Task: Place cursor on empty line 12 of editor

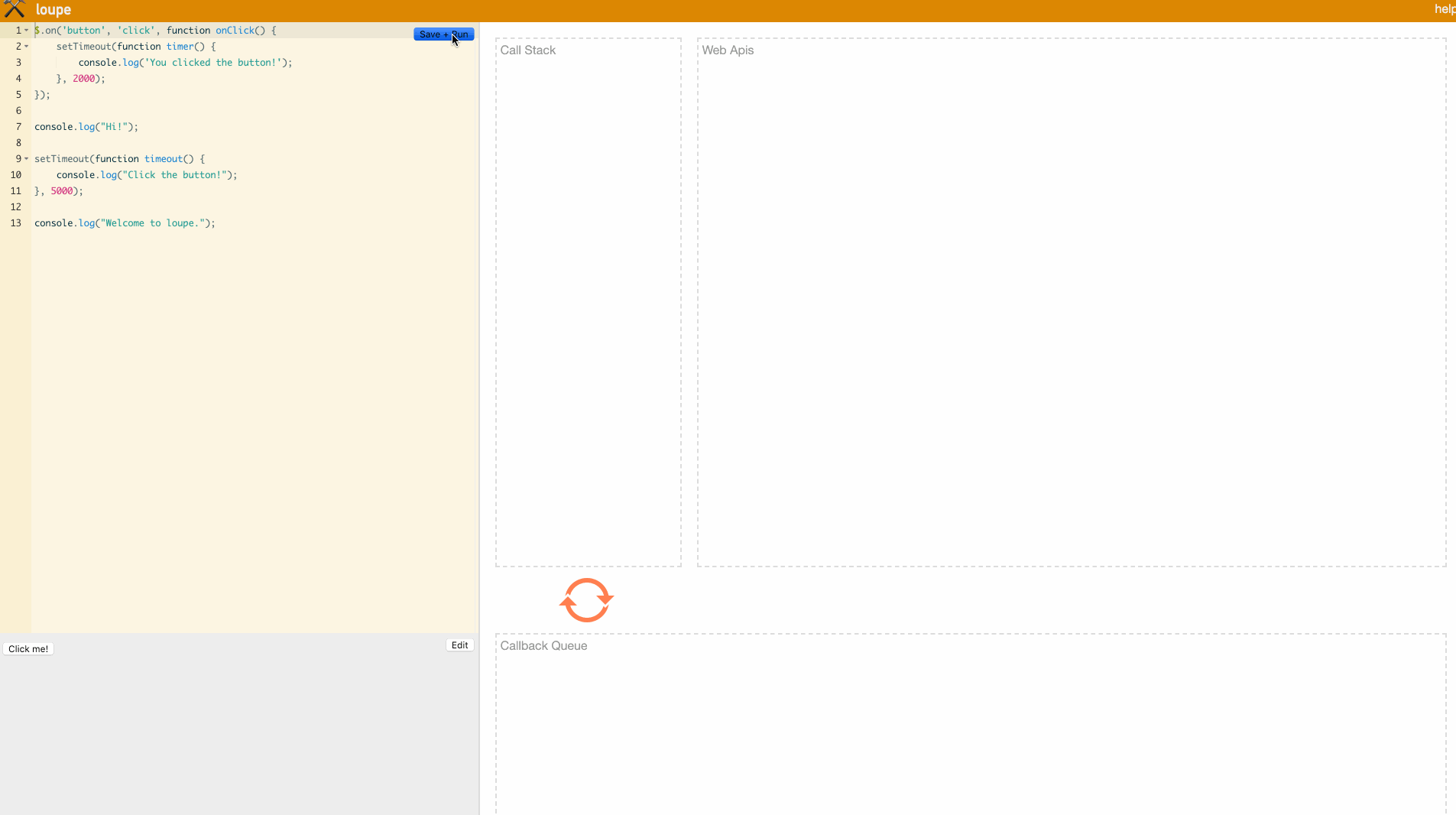Action: point(255,207)
